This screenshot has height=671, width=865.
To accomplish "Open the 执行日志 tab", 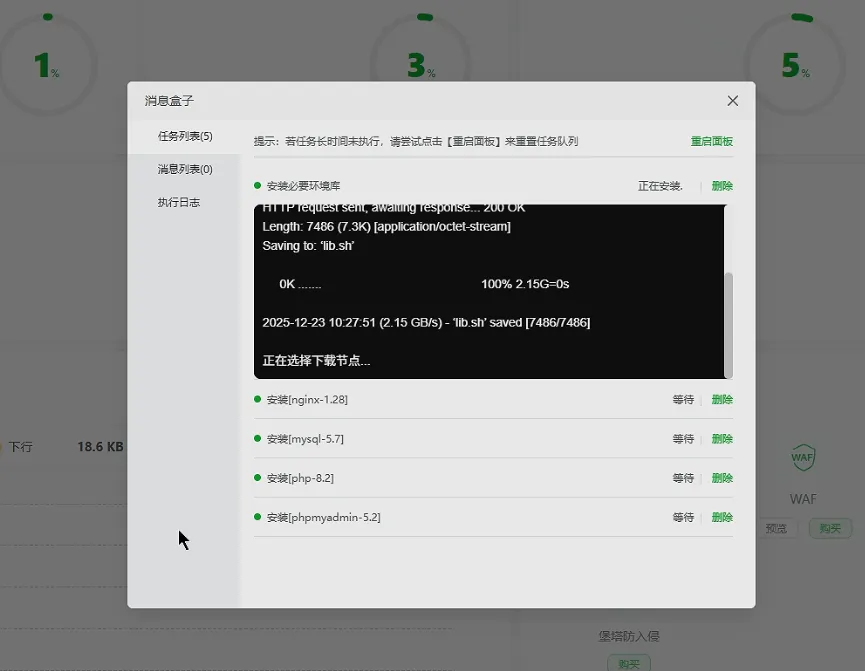I will pyautogui.click(x=178, y=202).
